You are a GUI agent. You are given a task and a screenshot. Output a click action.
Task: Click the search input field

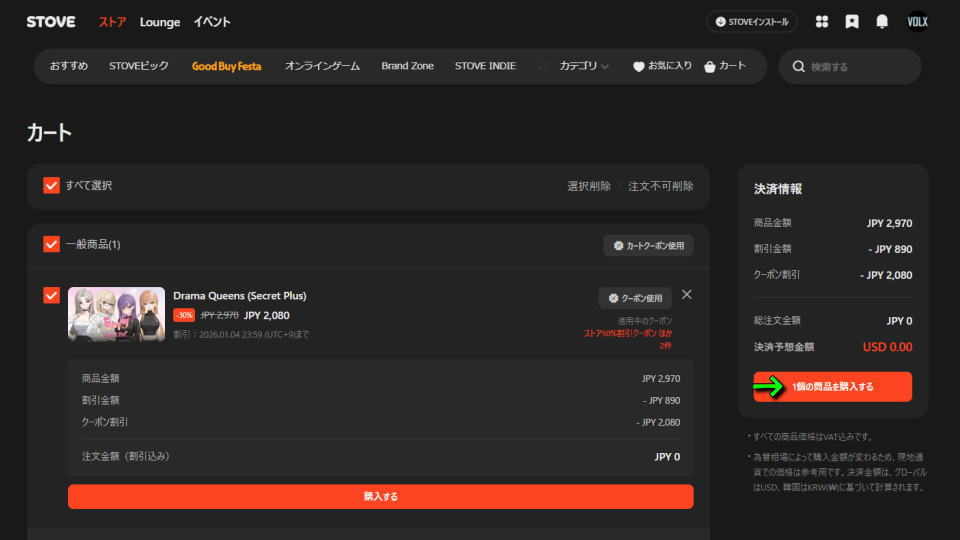coord(858,67)
